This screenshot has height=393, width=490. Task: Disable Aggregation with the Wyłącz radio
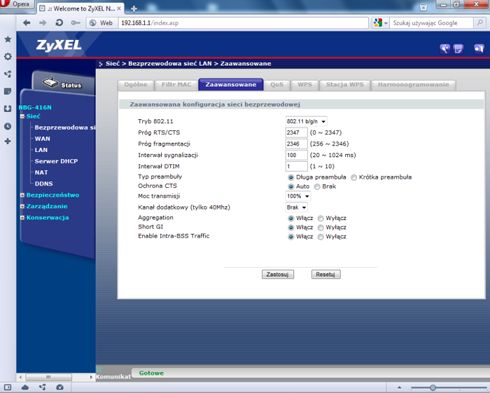click(x=320, y=218)
